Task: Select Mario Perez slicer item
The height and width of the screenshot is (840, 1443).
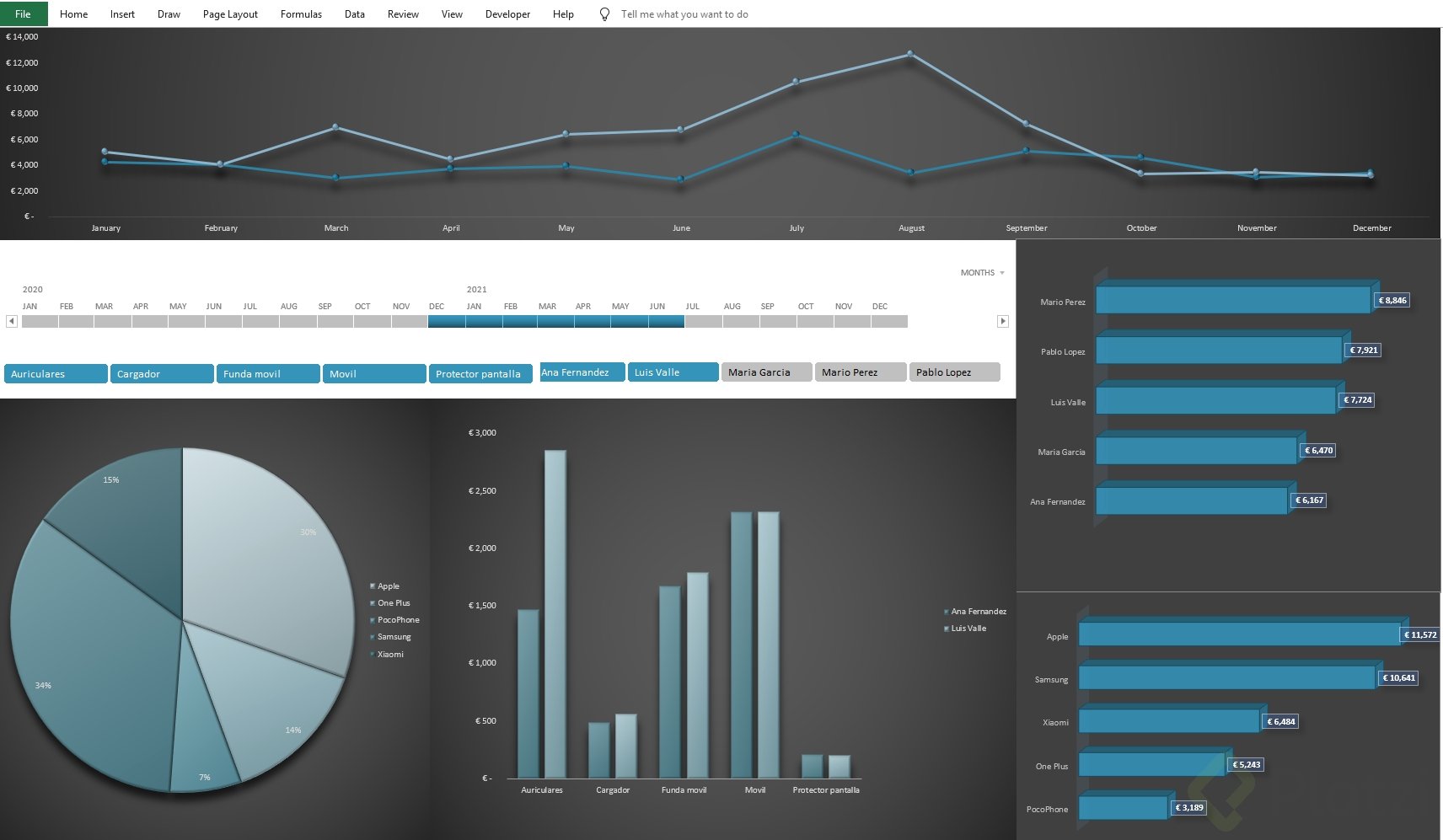Action: [860, 372]
